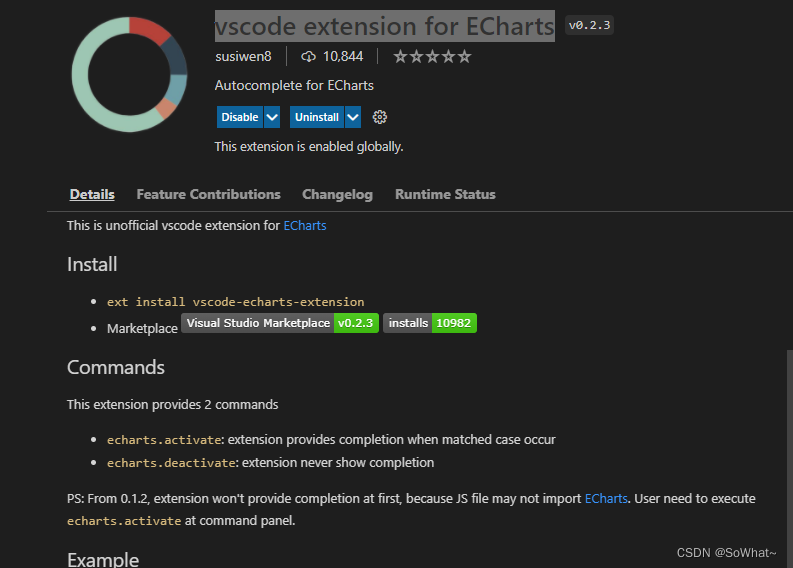Show the Runtime Status tab
The height and width of the screenshot is (568, 793).
445,195
